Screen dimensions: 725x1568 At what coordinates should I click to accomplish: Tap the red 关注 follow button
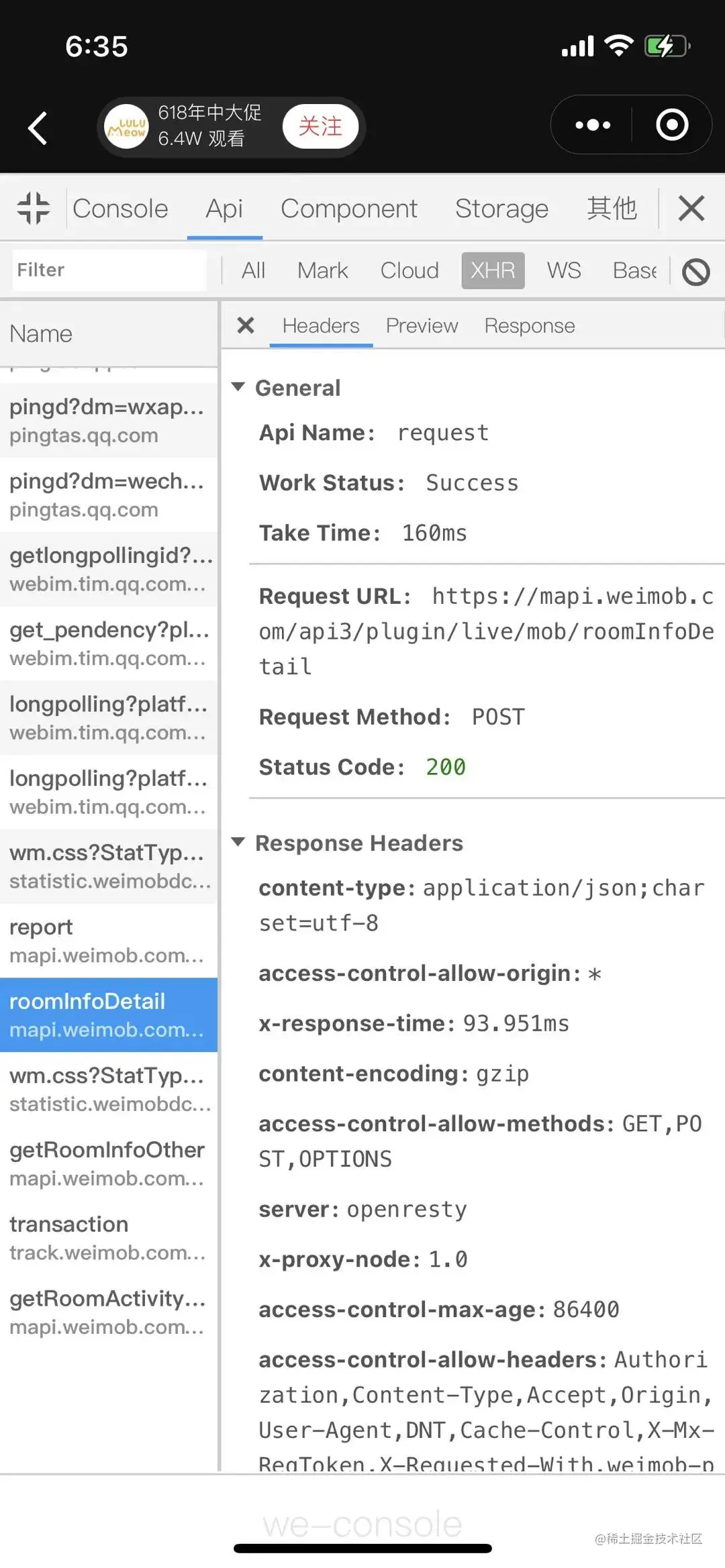(320, 126)
